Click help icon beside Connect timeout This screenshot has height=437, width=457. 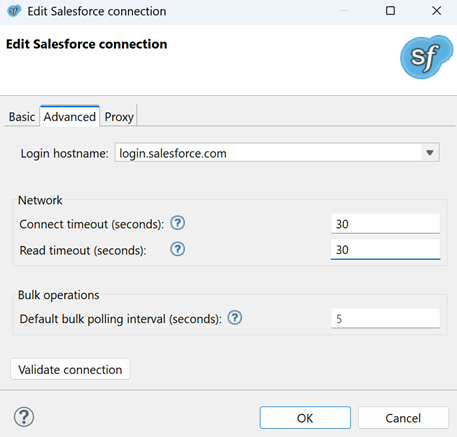pyautogui.click(x=178, y=223)
